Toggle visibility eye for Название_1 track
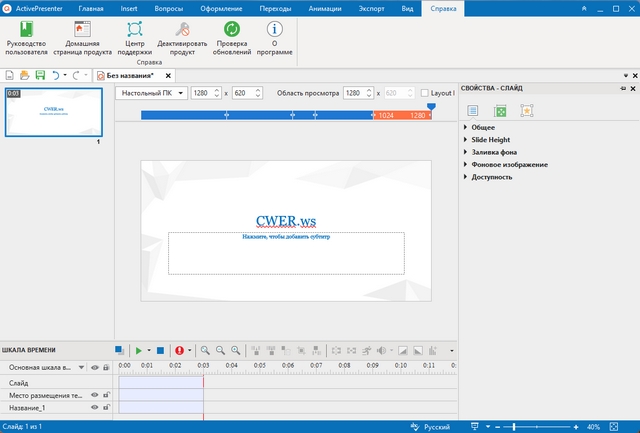The height and width of the screenshot is (433, 640). [95, 408]
